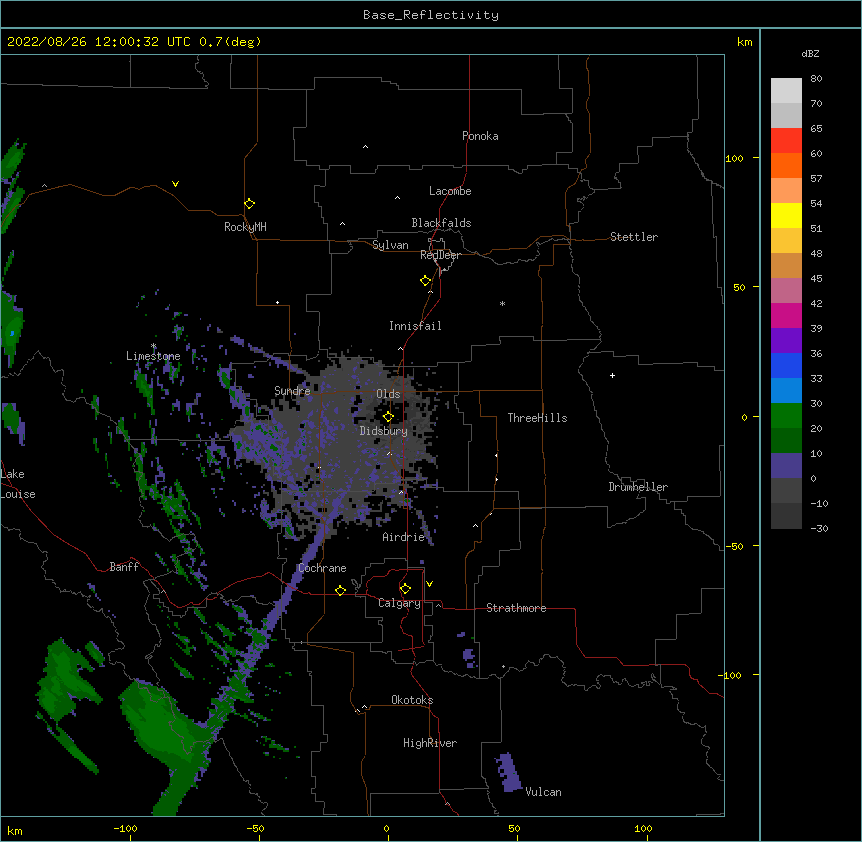Screen dimensions: 862x842
Task: Click the RedDeer city label
Action: (440, 255)
